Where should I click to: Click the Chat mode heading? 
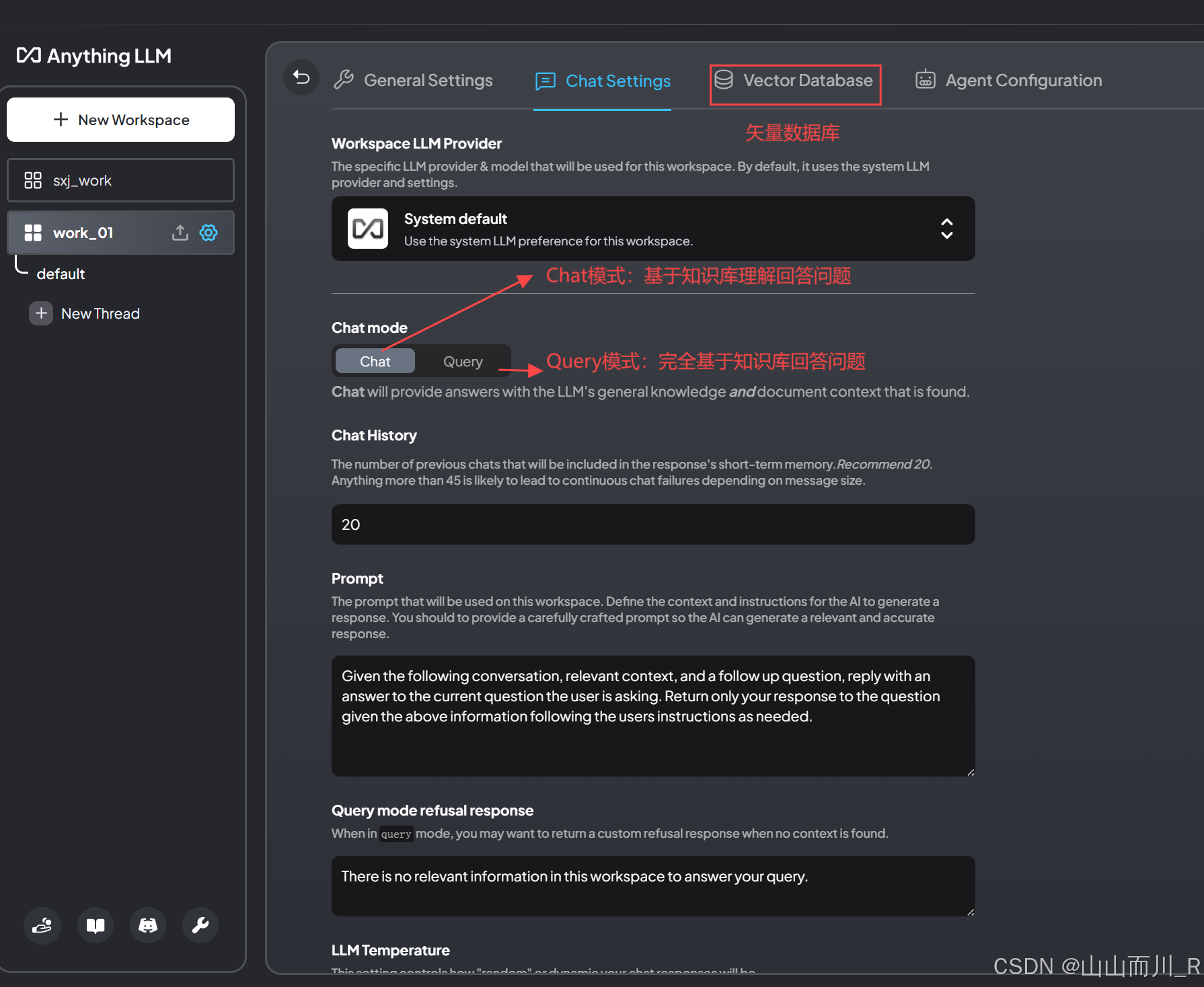(369, 327)
